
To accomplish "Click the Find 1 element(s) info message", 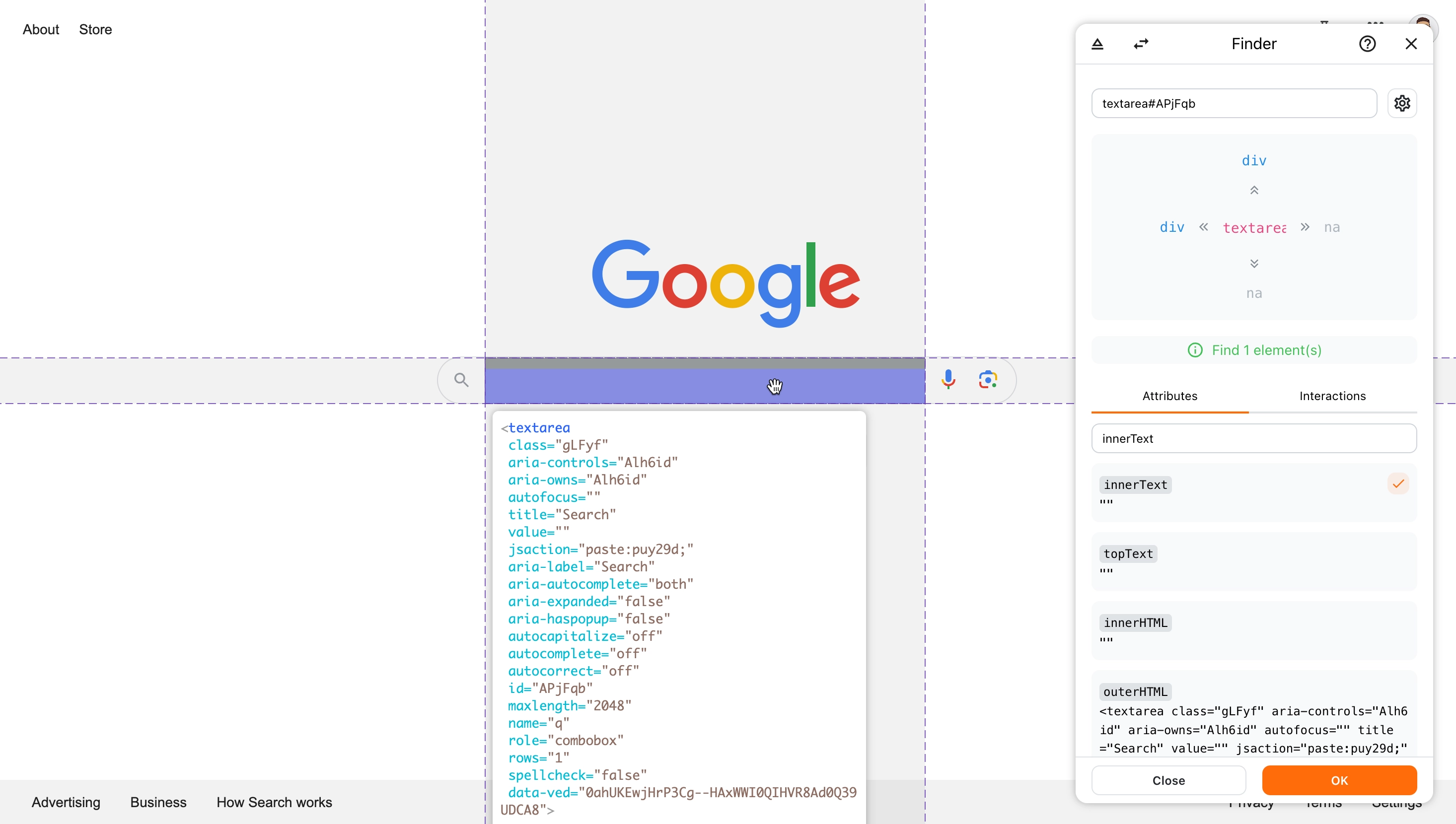I will tap(1254, 350).
